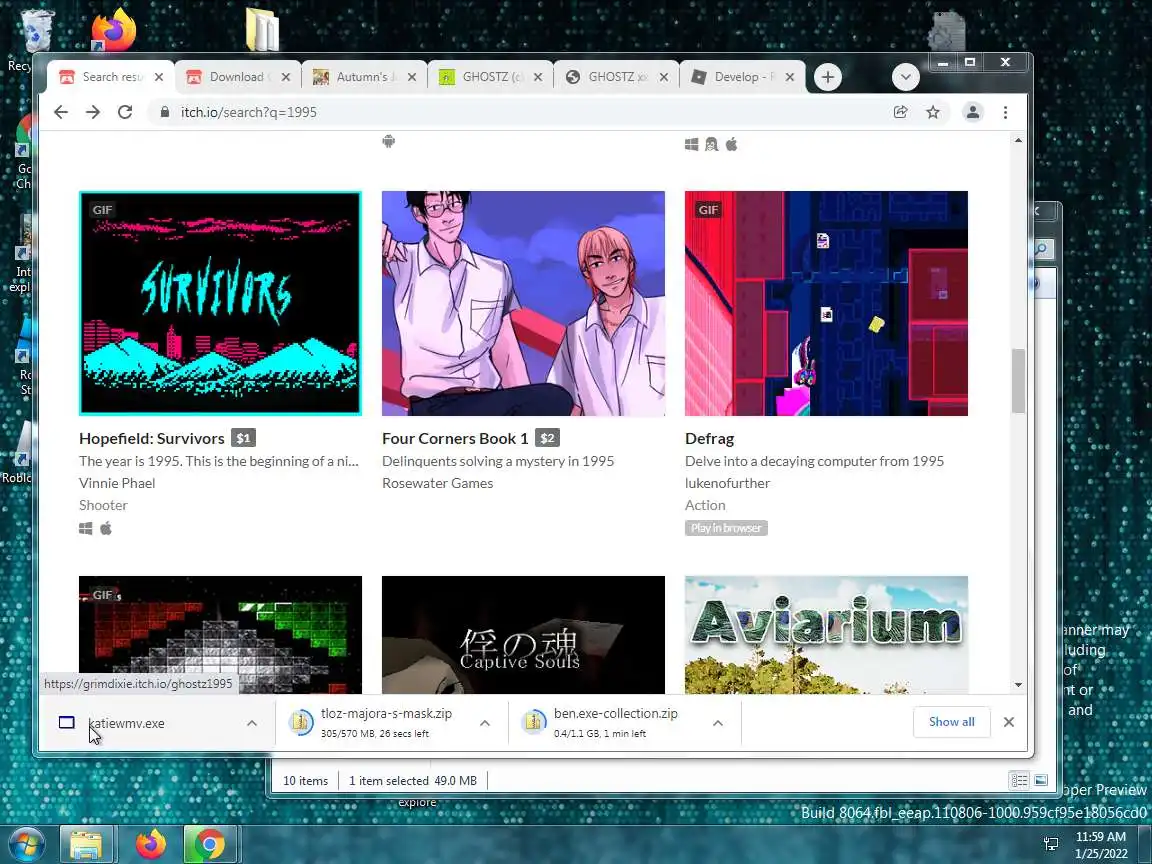Viewport: 1152px width, 864px height.
Task: Switch to the first GHOSTZ tab
Action: coord(490,77)
